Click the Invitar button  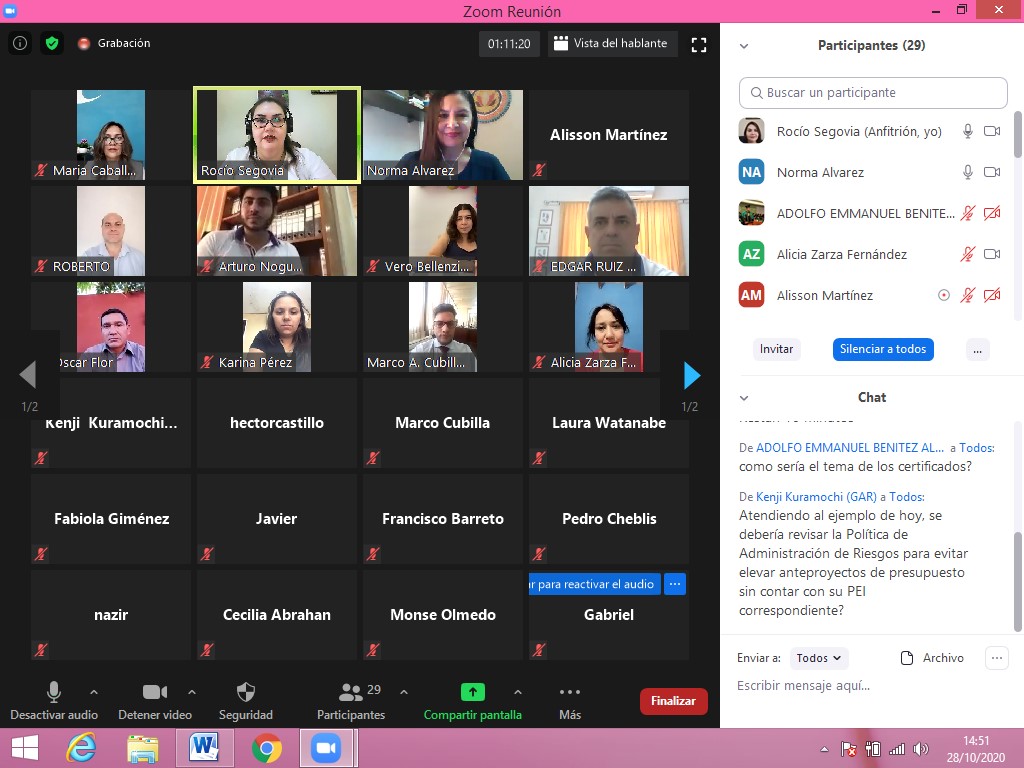coord(776,349)
